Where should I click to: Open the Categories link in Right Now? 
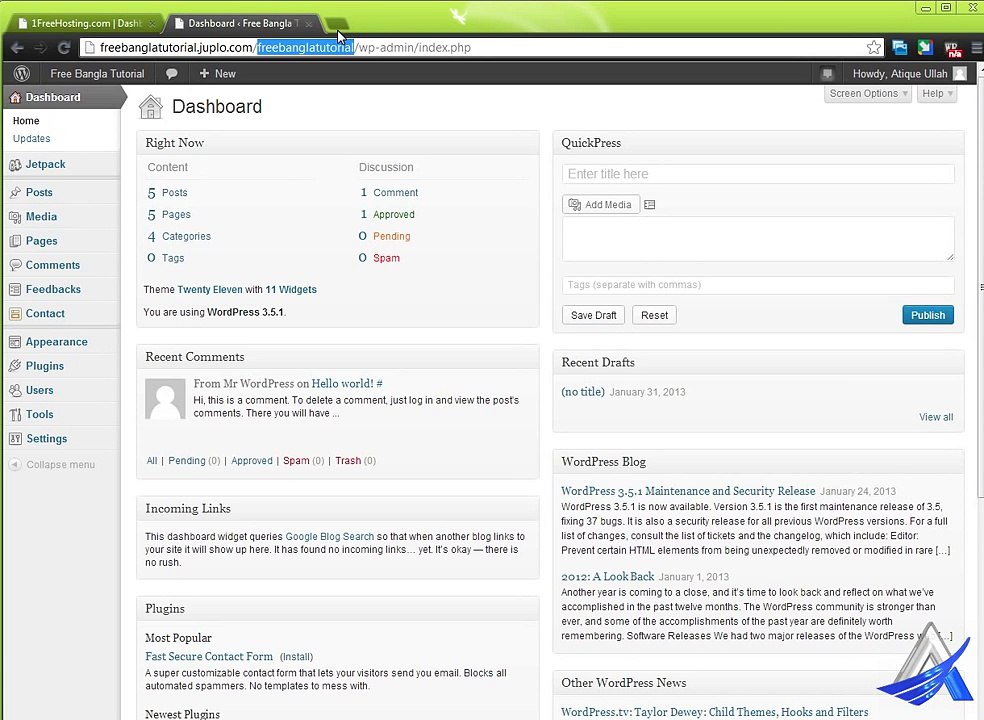tap(186, 236)
